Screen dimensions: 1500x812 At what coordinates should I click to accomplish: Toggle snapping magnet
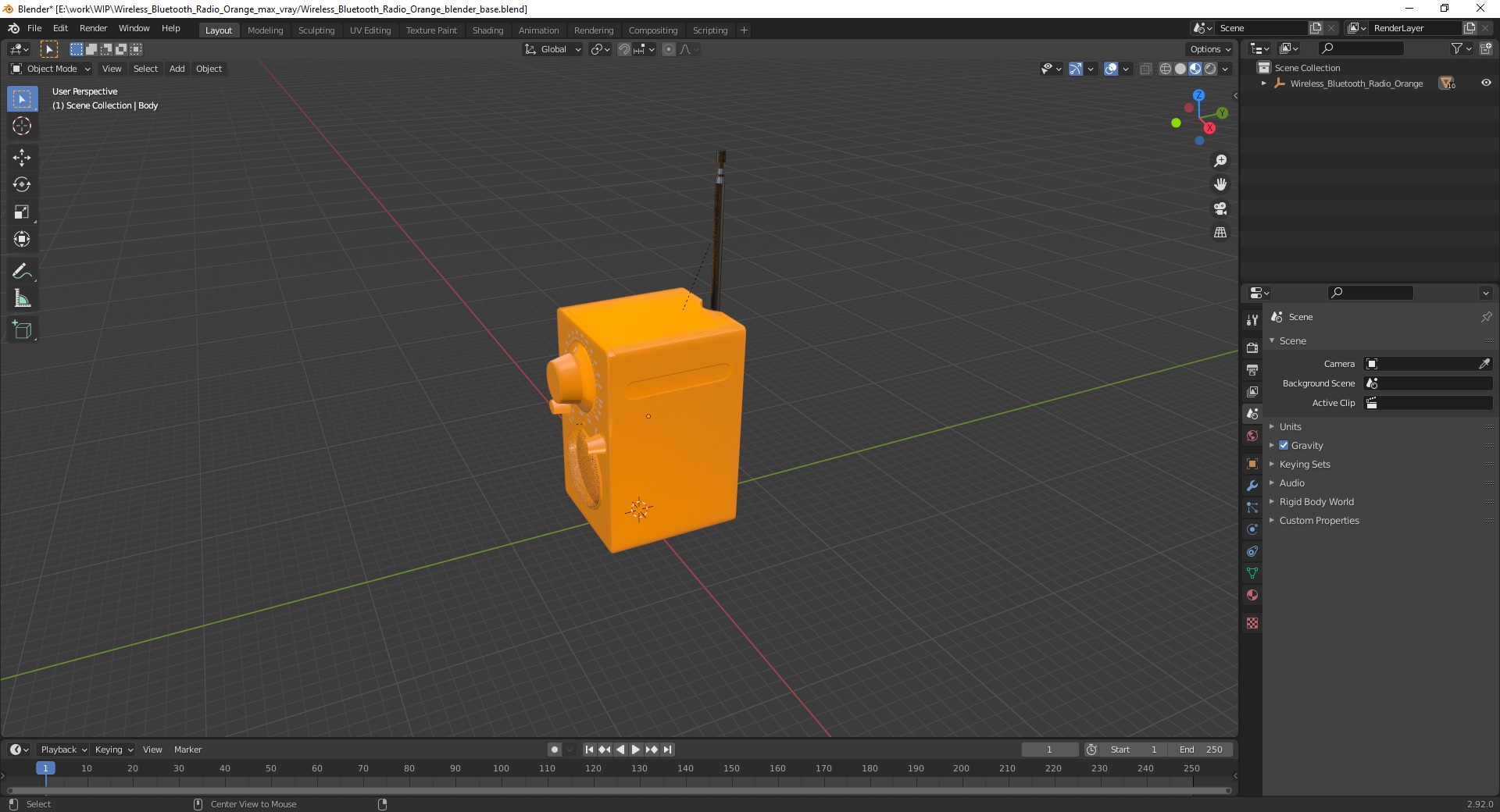[624, 49]
